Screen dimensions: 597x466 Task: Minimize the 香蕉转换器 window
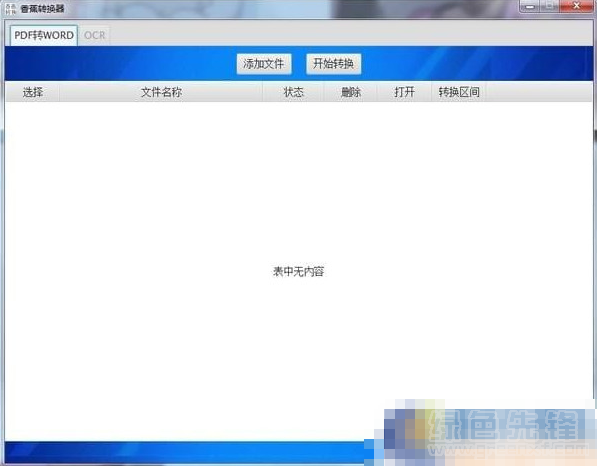[530, 6]
